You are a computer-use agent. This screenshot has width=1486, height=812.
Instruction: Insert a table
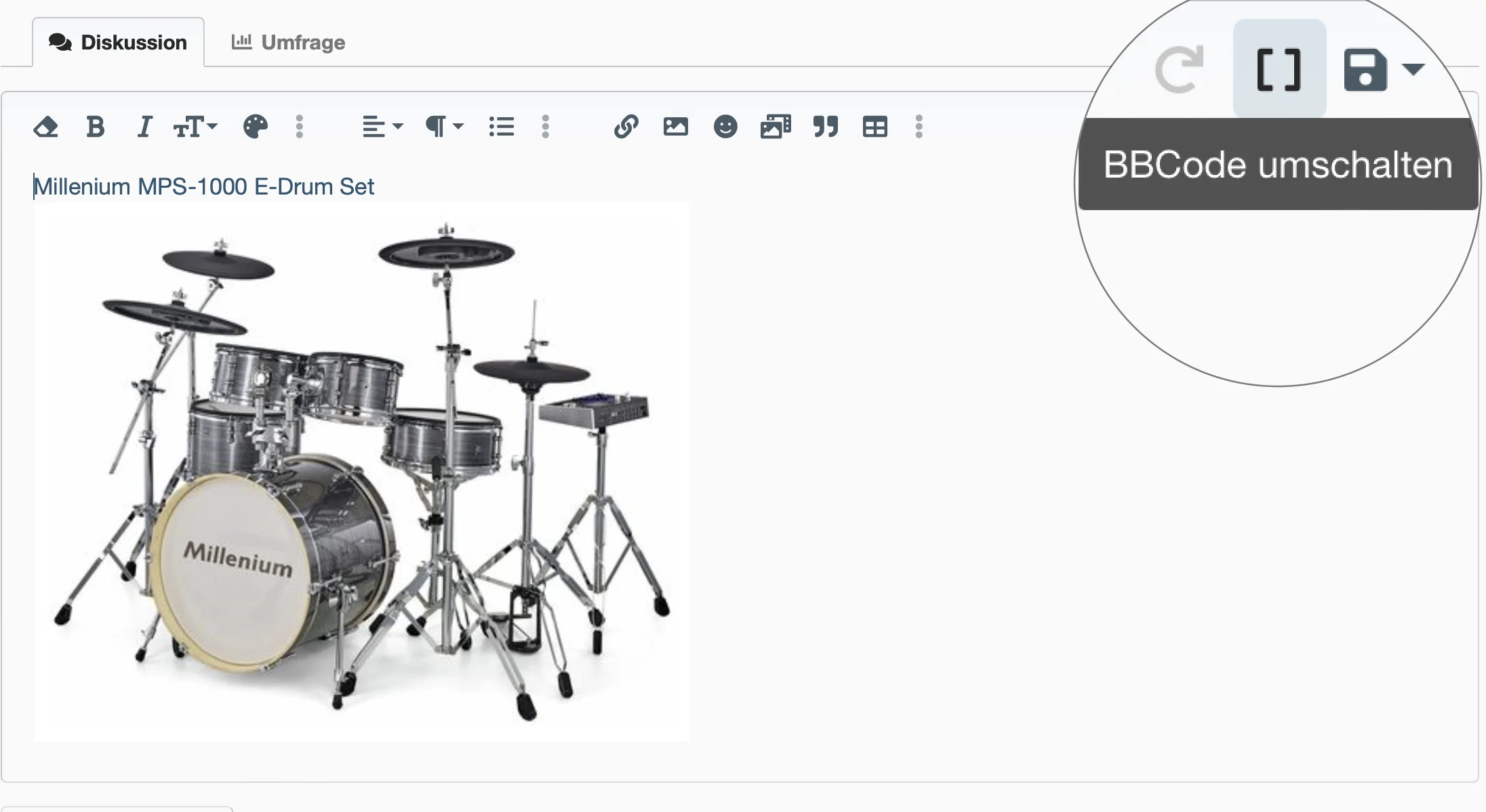[875, 127]
